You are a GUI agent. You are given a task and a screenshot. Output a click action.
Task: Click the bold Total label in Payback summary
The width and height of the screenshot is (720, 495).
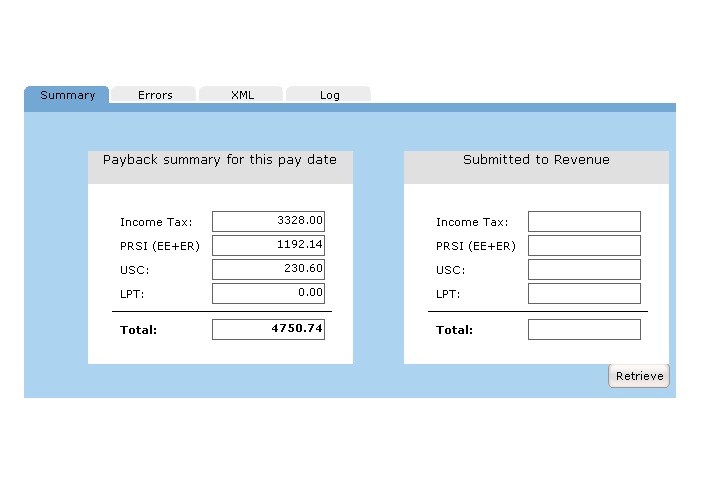138,330
